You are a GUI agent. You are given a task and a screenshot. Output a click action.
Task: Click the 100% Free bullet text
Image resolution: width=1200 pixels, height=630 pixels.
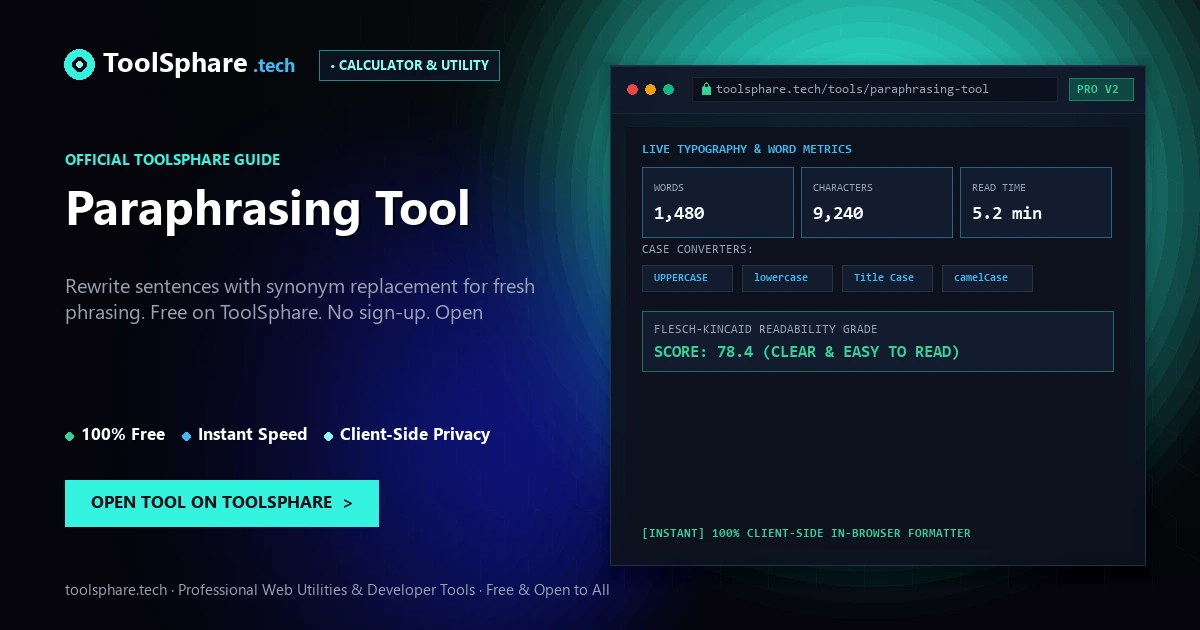123,434
